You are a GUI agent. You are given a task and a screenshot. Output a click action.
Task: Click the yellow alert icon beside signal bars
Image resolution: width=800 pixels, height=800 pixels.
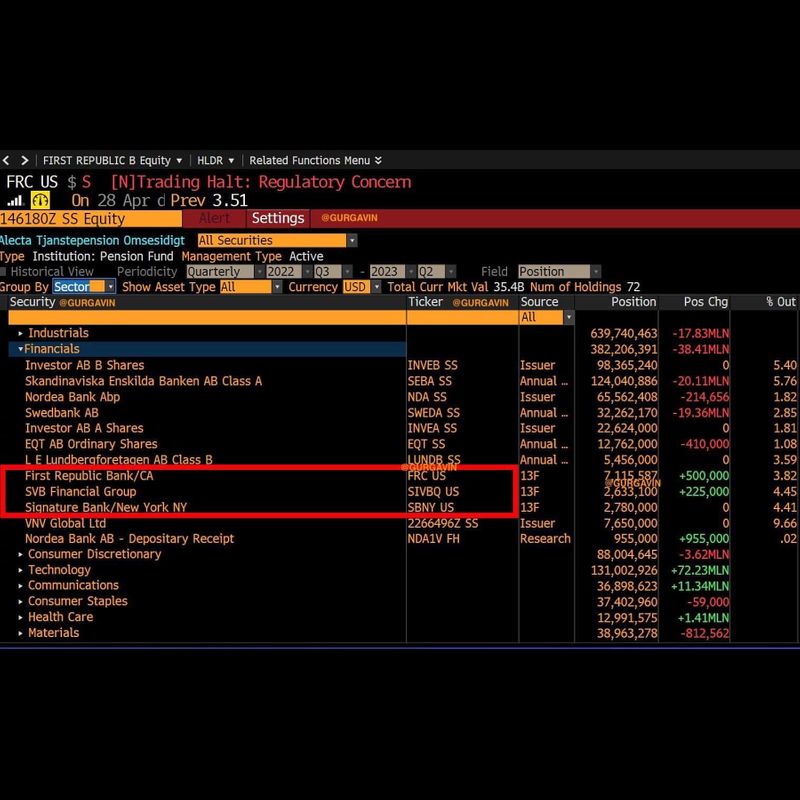[41, 200]
